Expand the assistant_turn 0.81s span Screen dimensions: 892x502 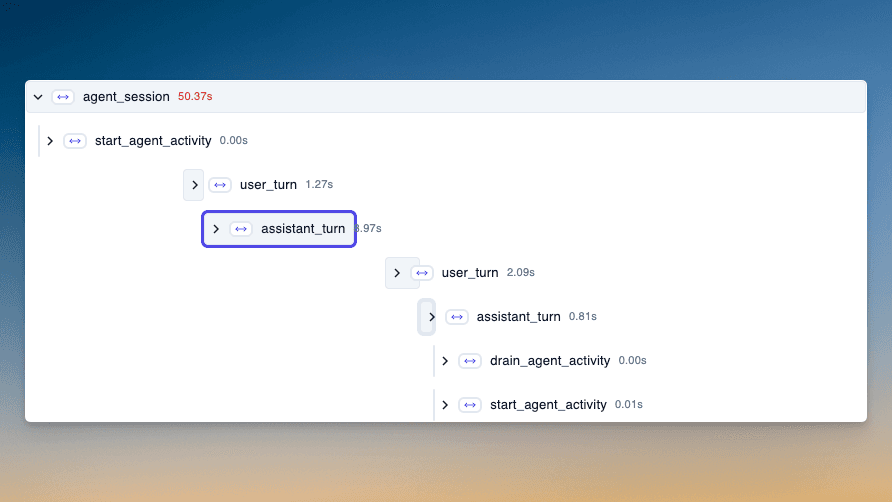pyautogui.click(x=431, y=317)
